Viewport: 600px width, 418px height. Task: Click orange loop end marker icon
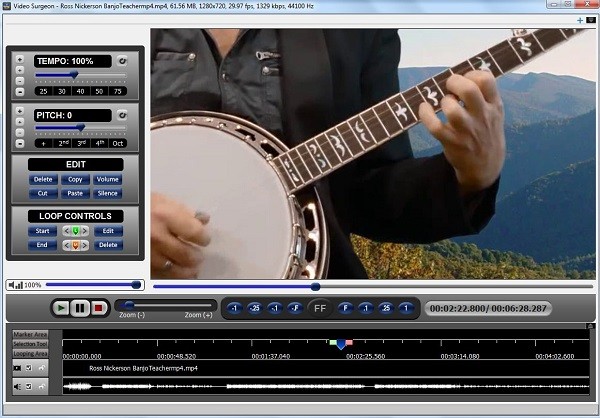tap(75, 245)
